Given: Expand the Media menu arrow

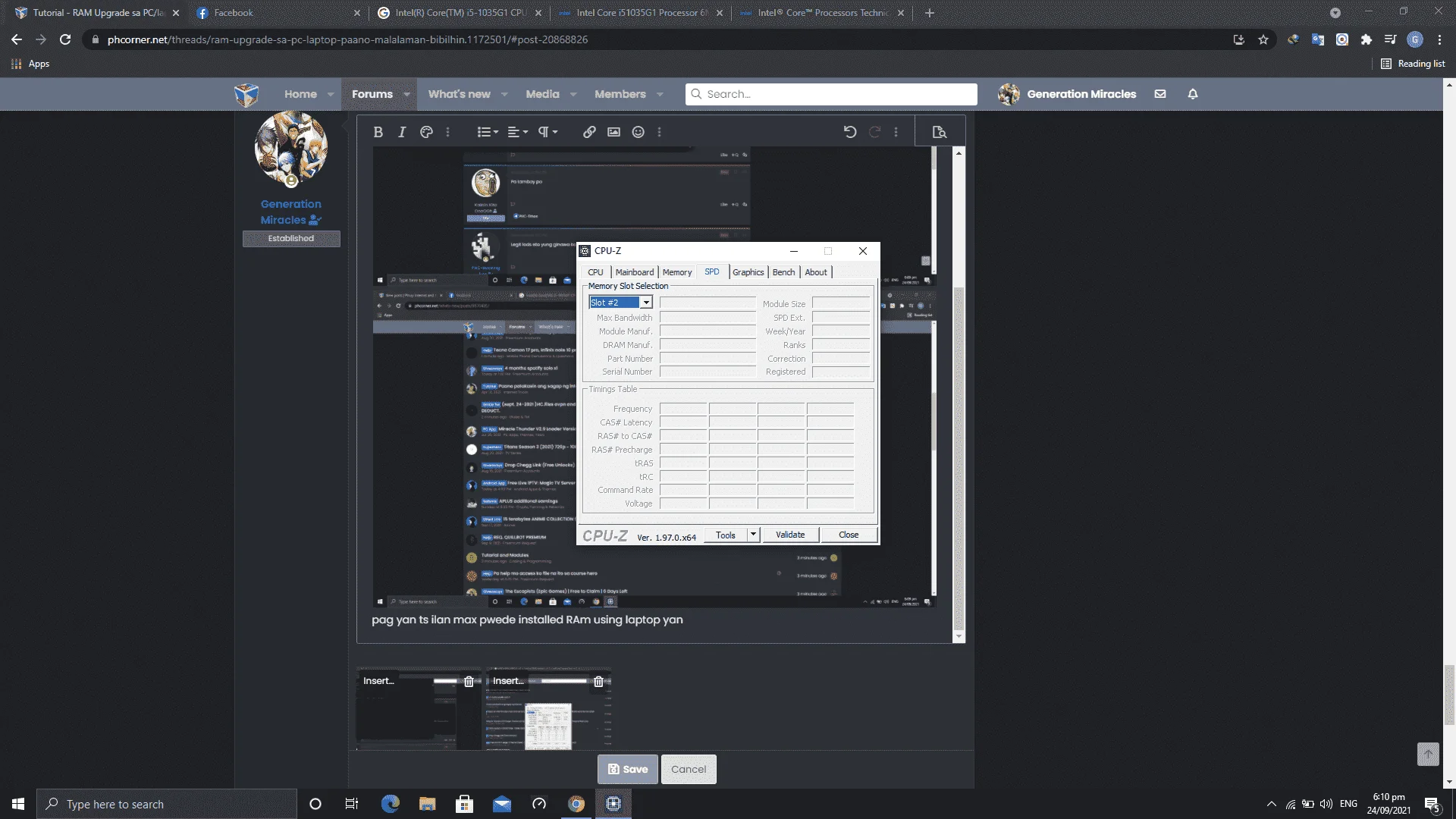Looking at the screenshot, I should (573, 94).
